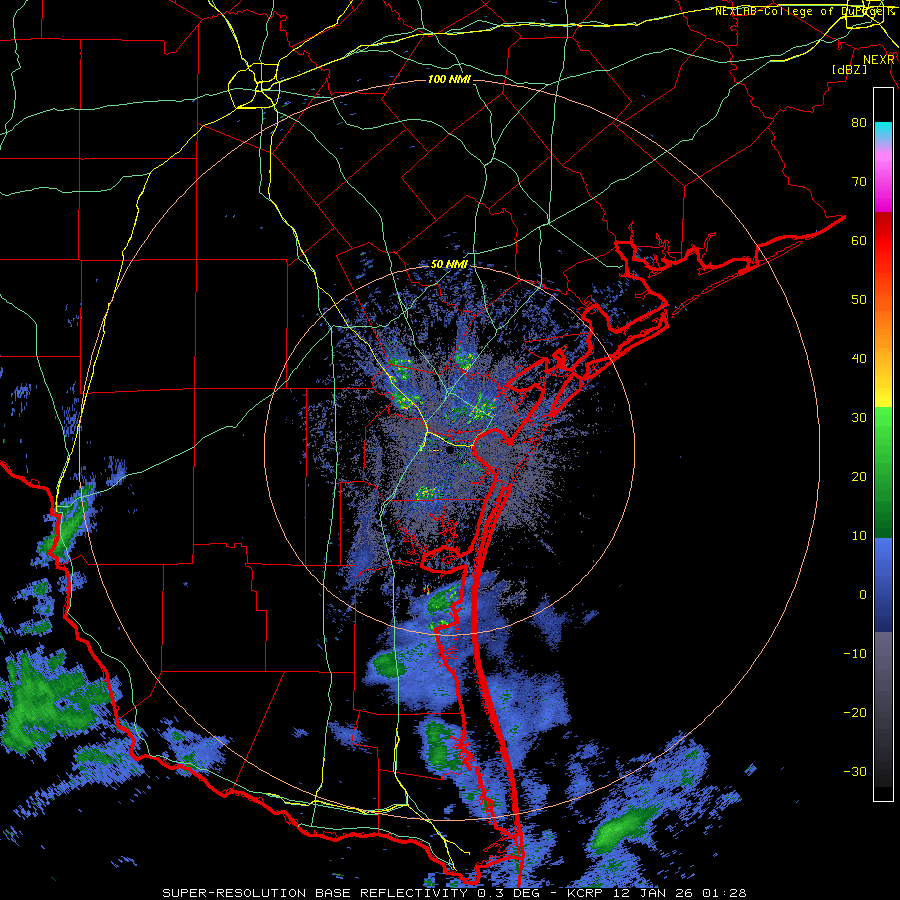Click the 0 value on the dBZ scale

click(862, 595)
